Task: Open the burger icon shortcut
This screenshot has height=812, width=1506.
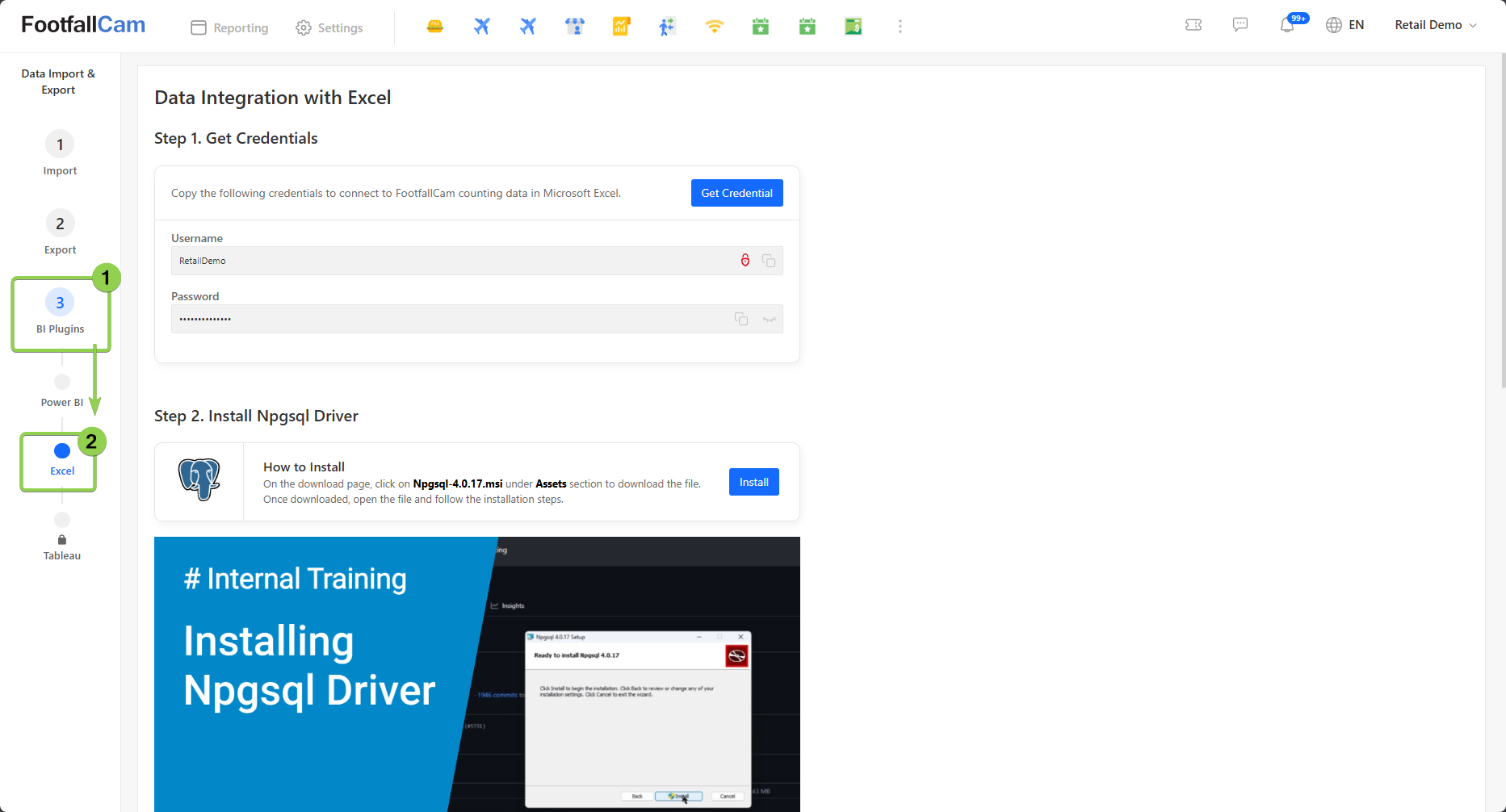Action: coord(435,27)
